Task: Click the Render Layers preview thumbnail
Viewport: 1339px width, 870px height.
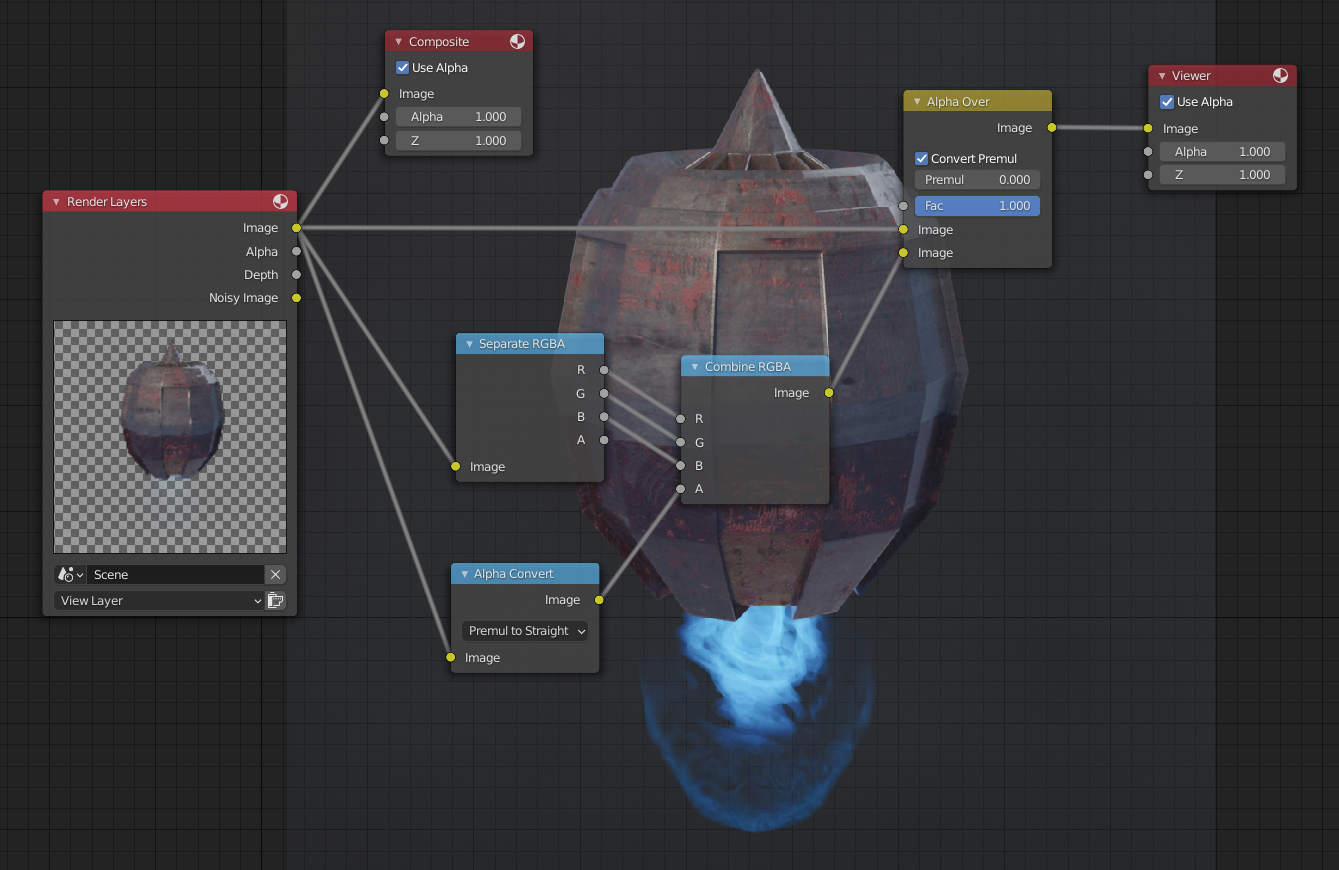Action: click(x=170, y=437)
